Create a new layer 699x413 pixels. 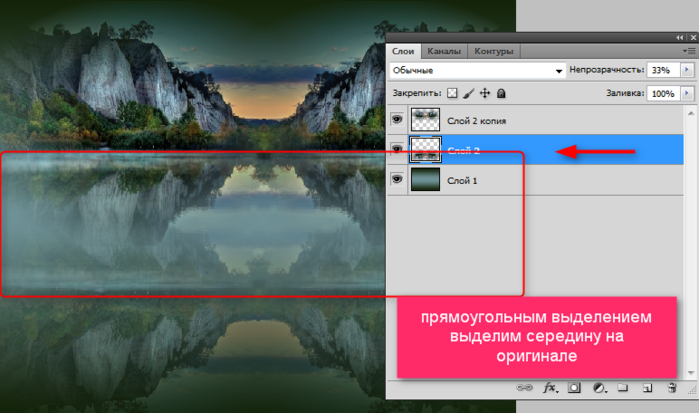[647, 388]
